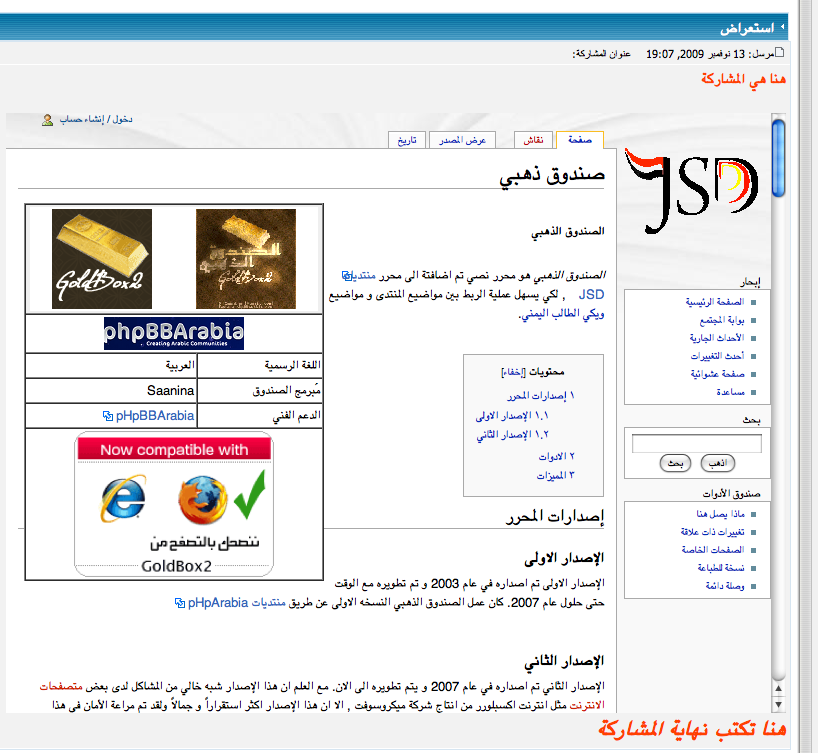The image size is (818, 753).
Task: Click the green checkmark icon
Action: coord(247,492)
